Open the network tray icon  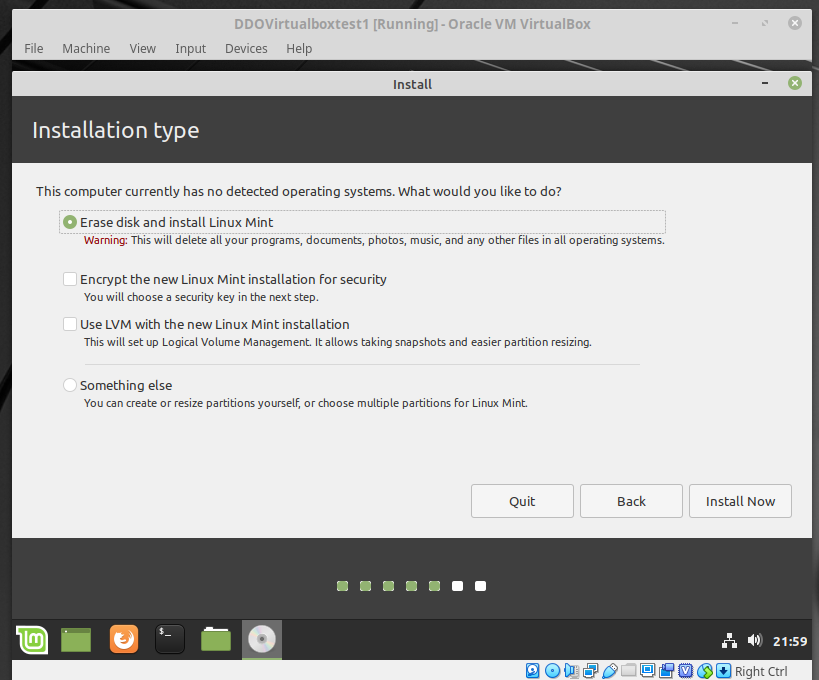(729, 640)
